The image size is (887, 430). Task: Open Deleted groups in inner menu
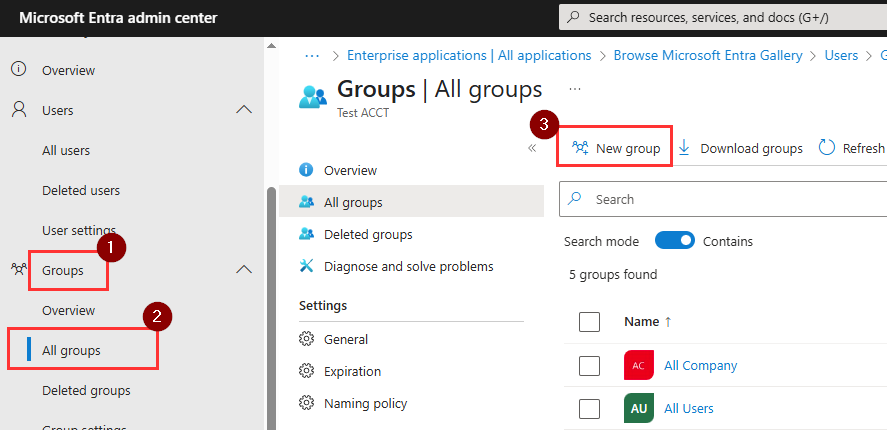coord(368,234)
